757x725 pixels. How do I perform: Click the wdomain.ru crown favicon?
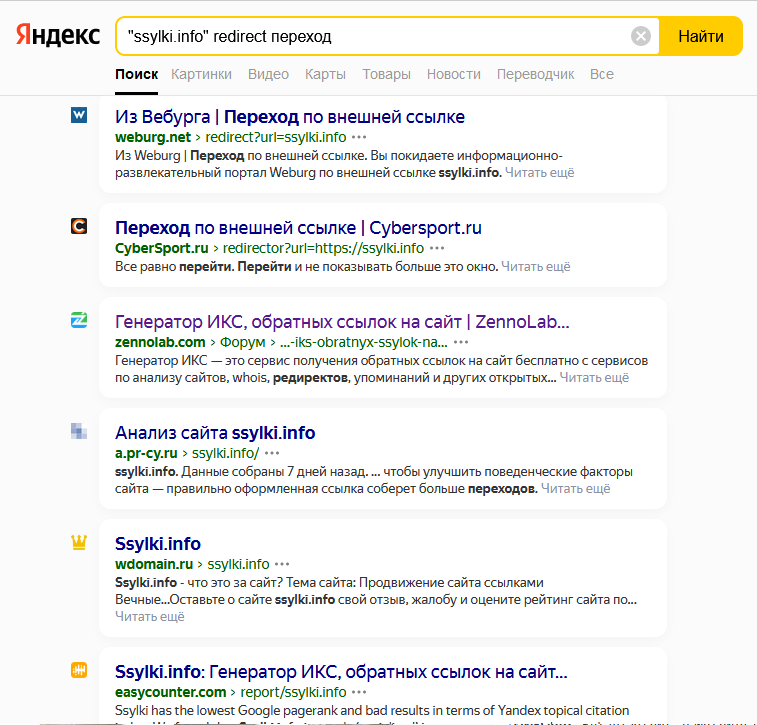(79, 542)
